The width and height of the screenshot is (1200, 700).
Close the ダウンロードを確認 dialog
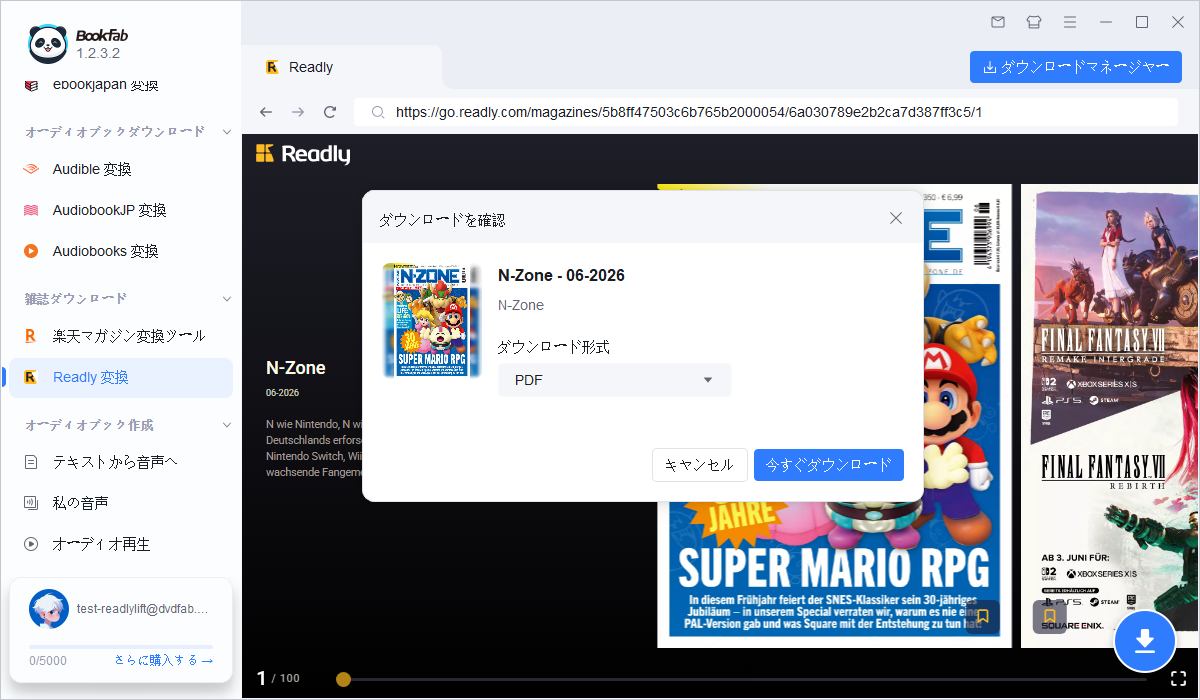(x=896, y=218)
